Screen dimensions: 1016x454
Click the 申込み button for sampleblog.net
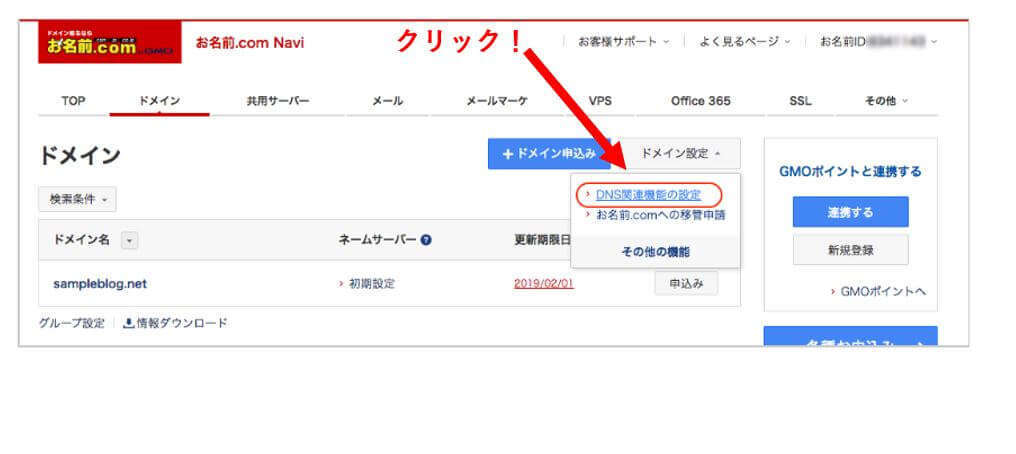pyautogui.click(x=686, y=283)
